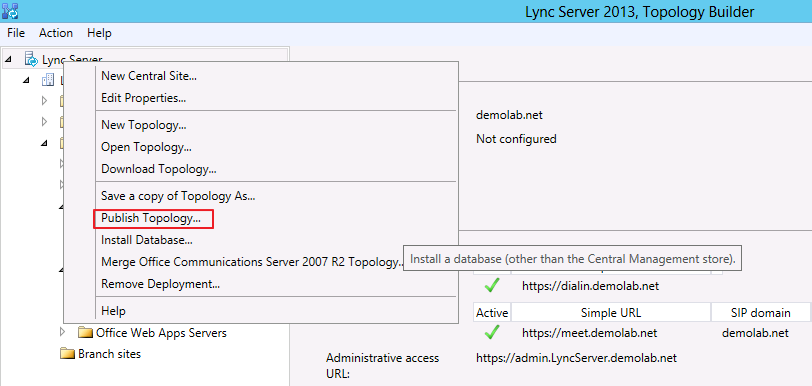Click https://admin.LyncServer.demolab.net administrative URL

576,358
